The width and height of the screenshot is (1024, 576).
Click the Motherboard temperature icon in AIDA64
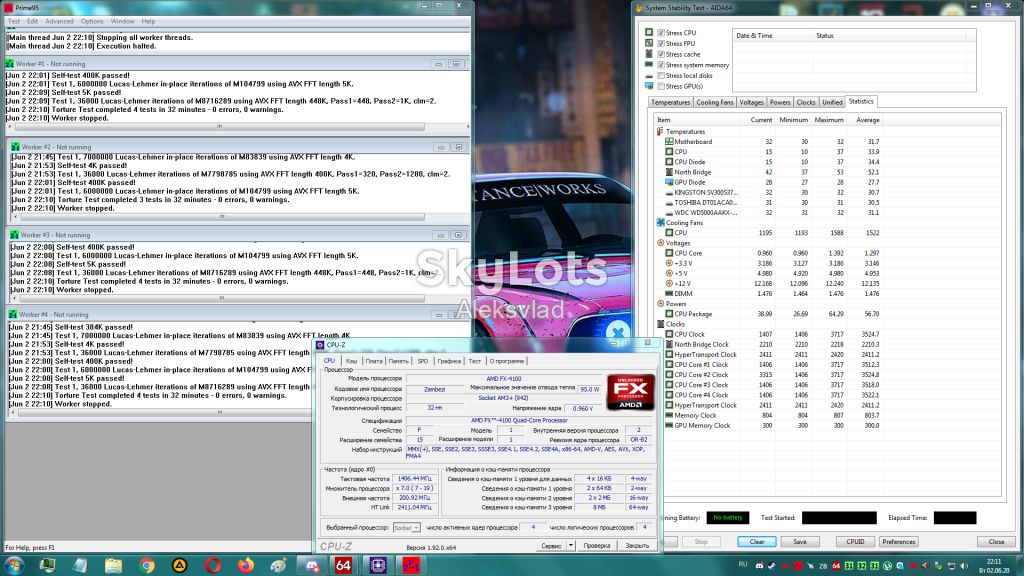point(669,142)
